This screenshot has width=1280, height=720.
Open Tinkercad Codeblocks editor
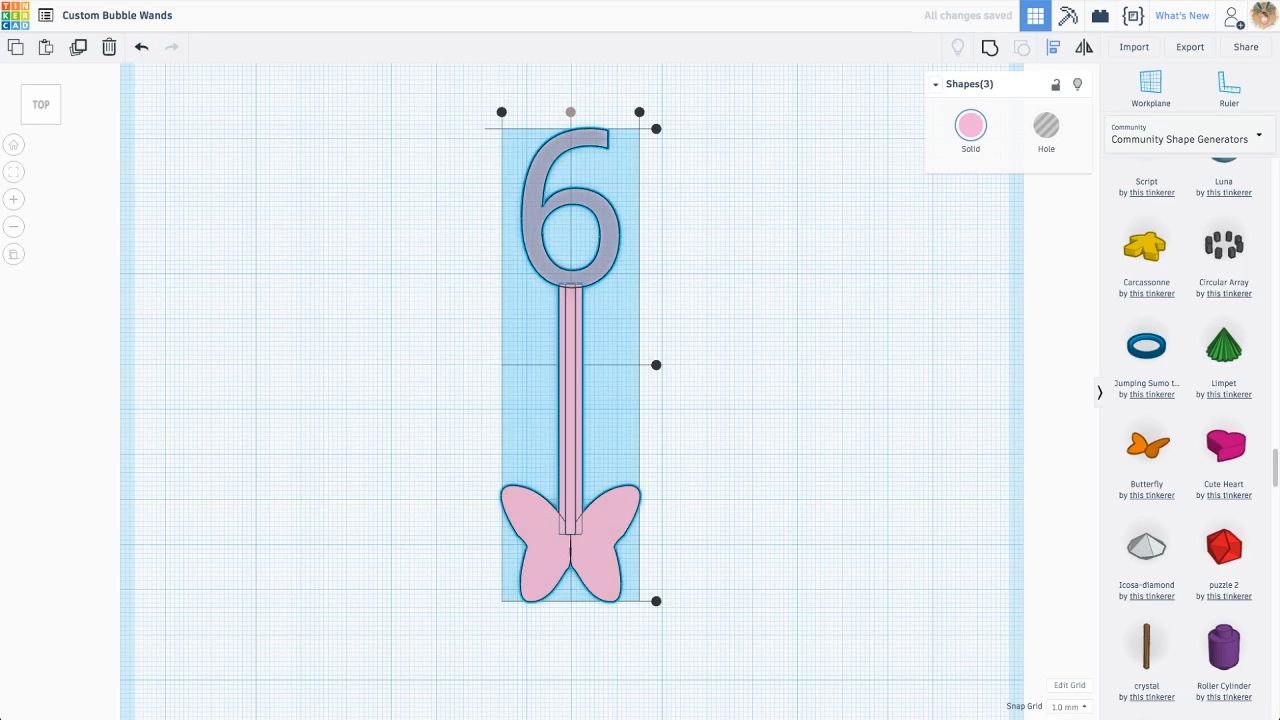pyautogui.click(x=1133, y=15)
